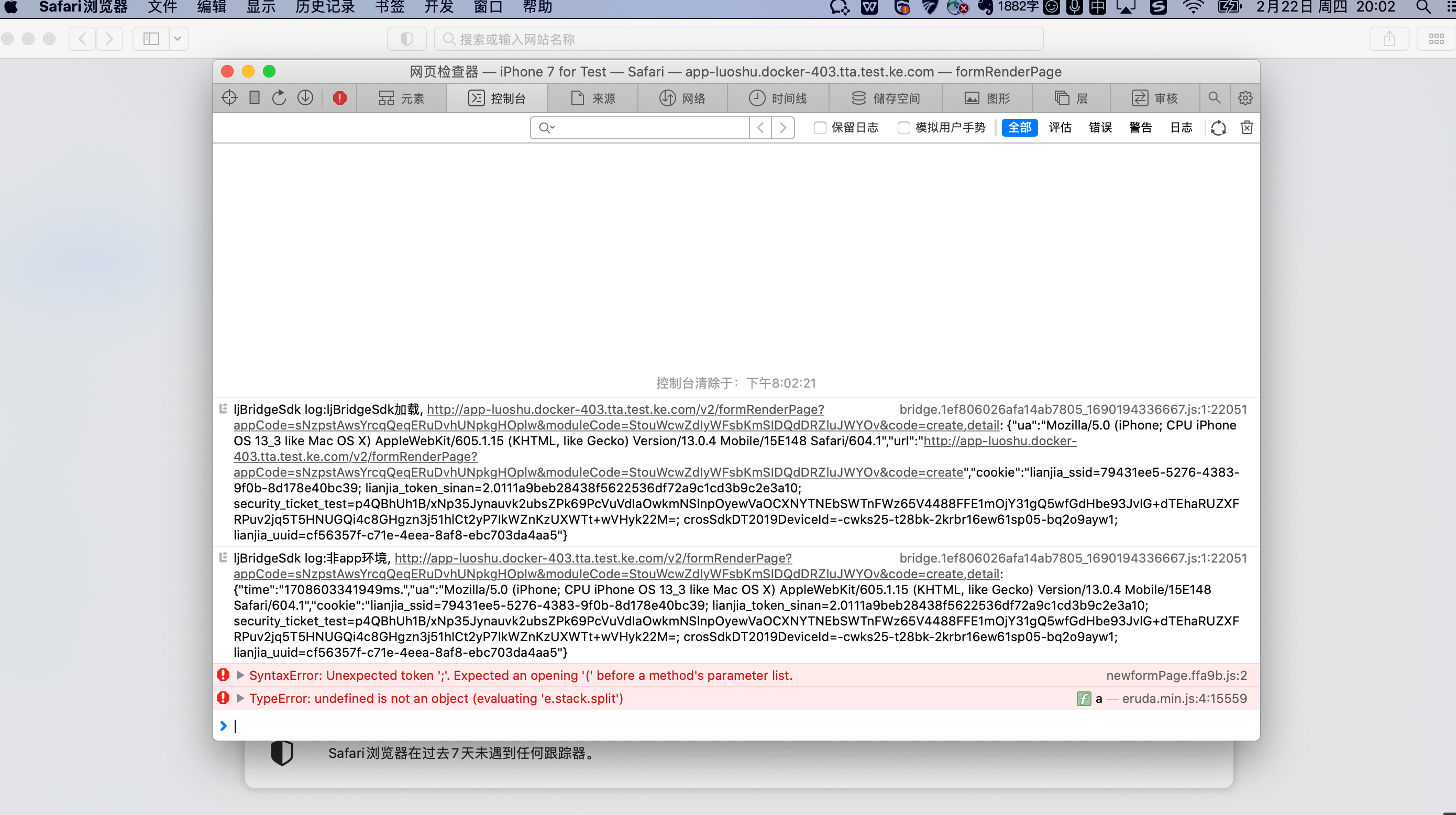
Task: Expand the TypeError message triangle
Action: coord(240,699)
